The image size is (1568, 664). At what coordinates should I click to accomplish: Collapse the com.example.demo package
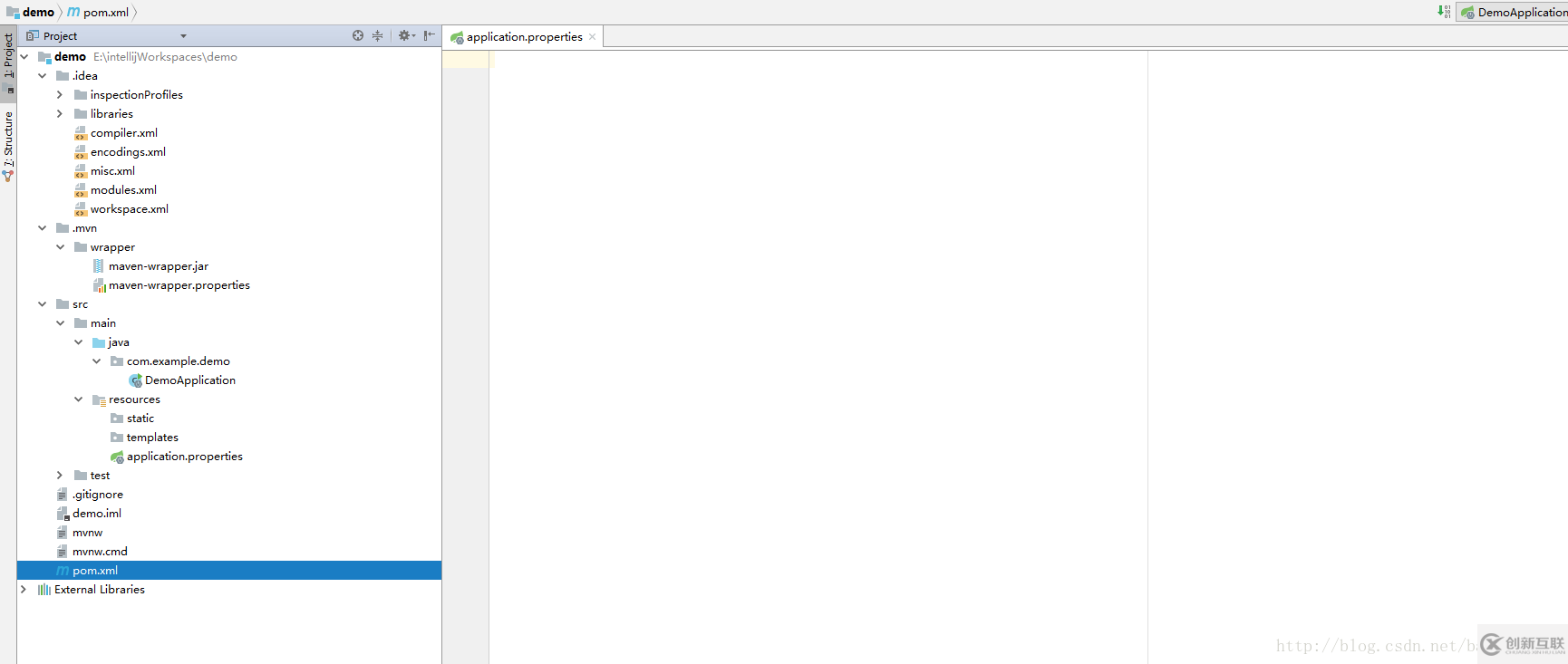[97, 361]
